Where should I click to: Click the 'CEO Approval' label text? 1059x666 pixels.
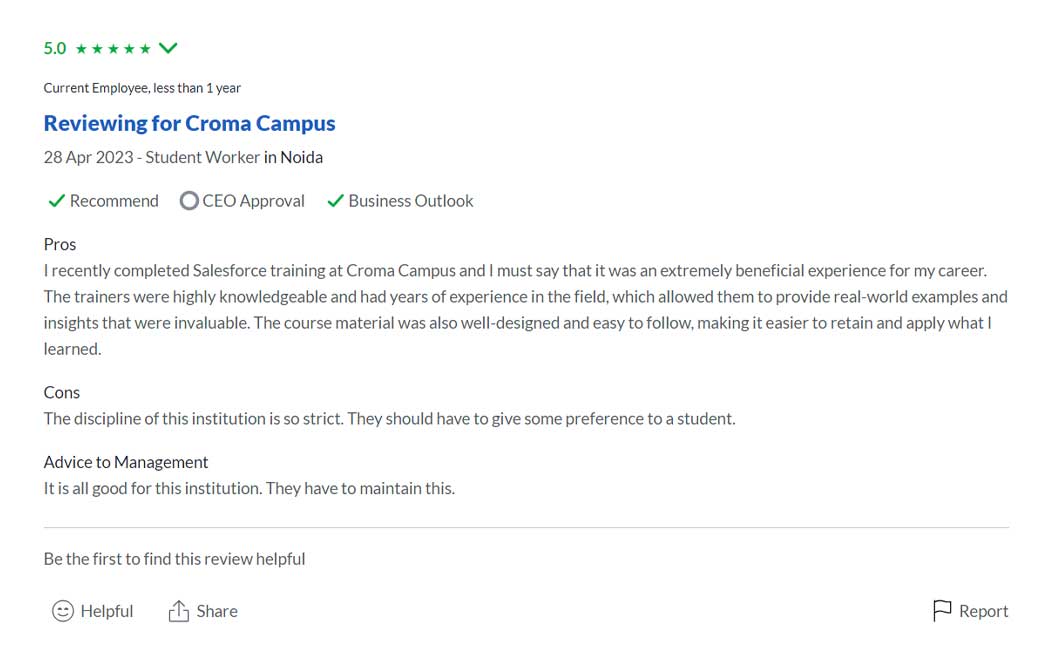[x=253, y=201]
